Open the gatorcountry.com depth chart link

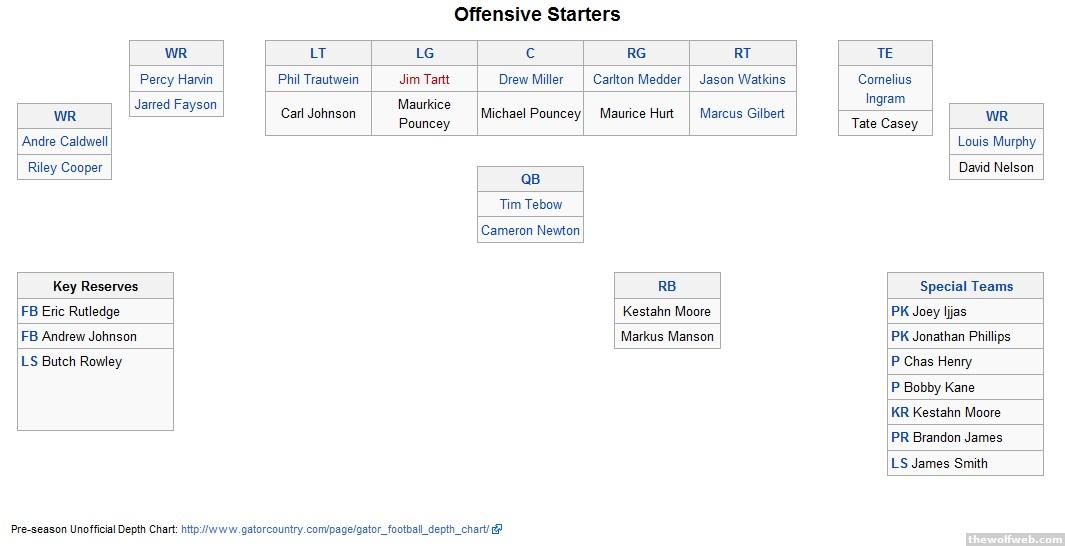click(x=335, y=529)
